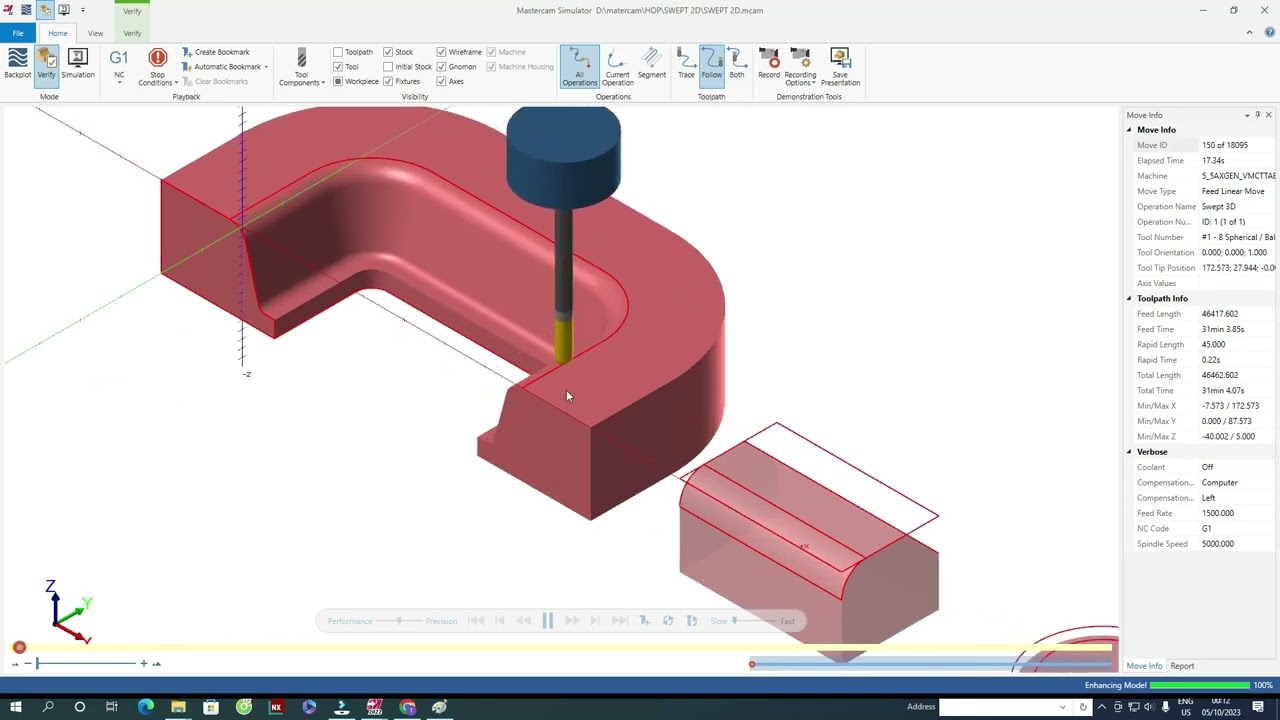Step back one move
Image resolution: width=1280 pixels, height=720 pixels.
(x=500, y=621)
